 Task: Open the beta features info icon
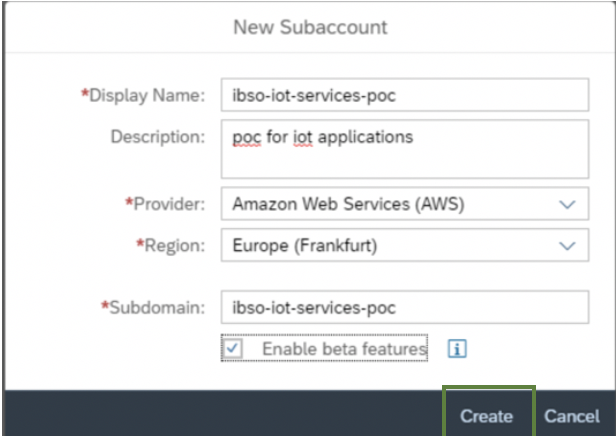pyautogui.click(x=457, y=348)
